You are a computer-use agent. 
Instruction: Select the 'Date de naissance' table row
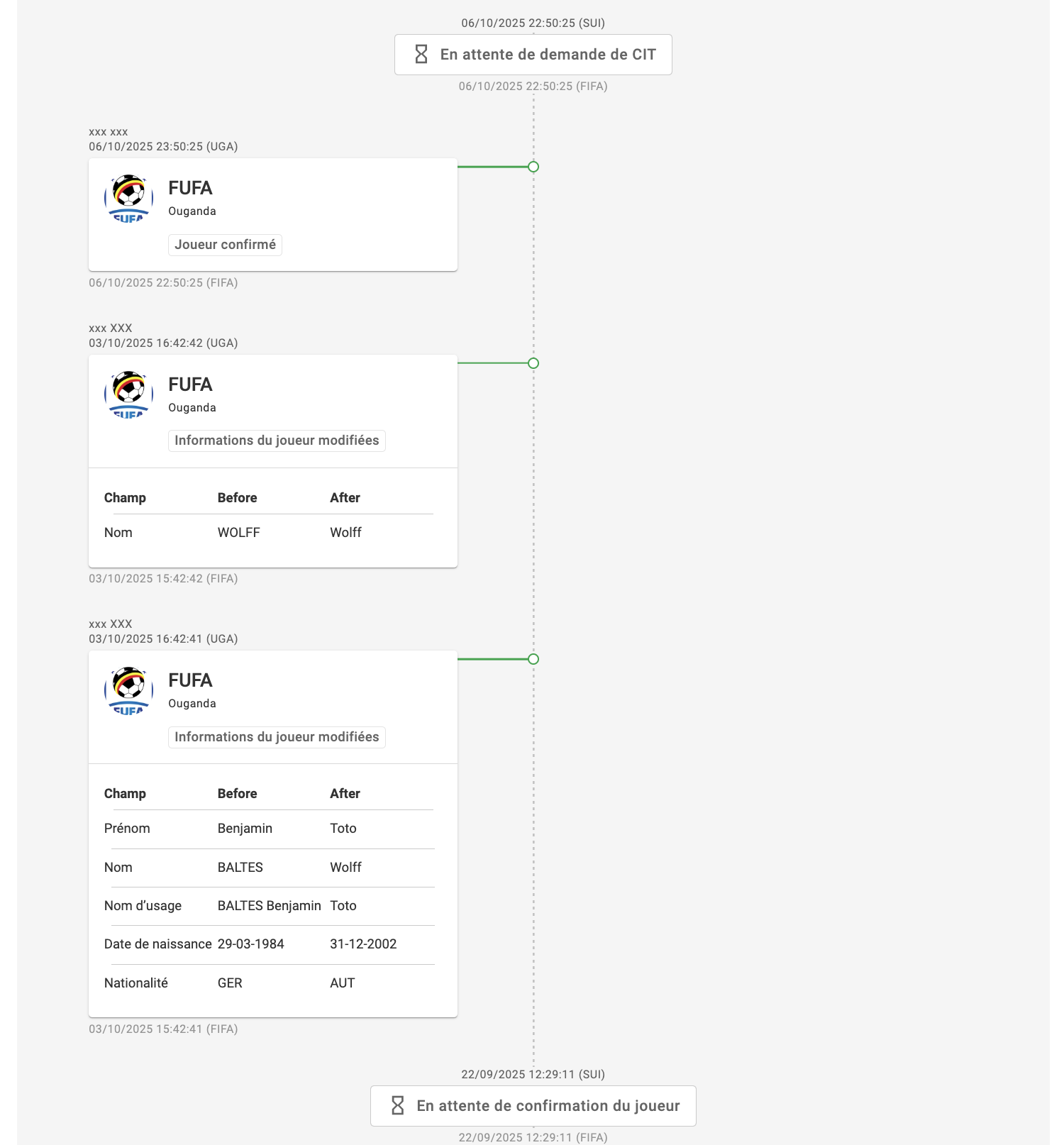(x=269, y=944)
